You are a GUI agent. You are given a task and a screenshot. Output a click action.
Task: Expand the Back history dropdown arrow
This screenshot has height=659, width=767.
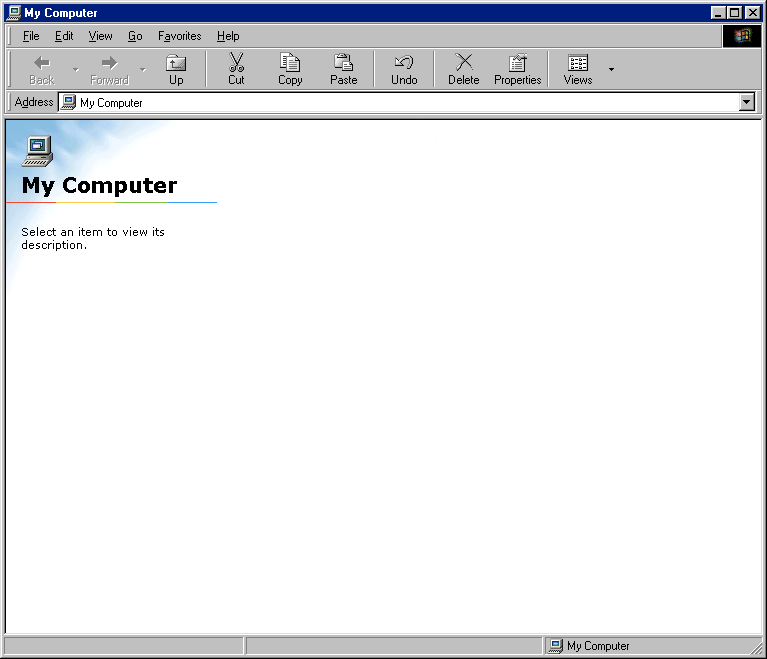[75, 69]
